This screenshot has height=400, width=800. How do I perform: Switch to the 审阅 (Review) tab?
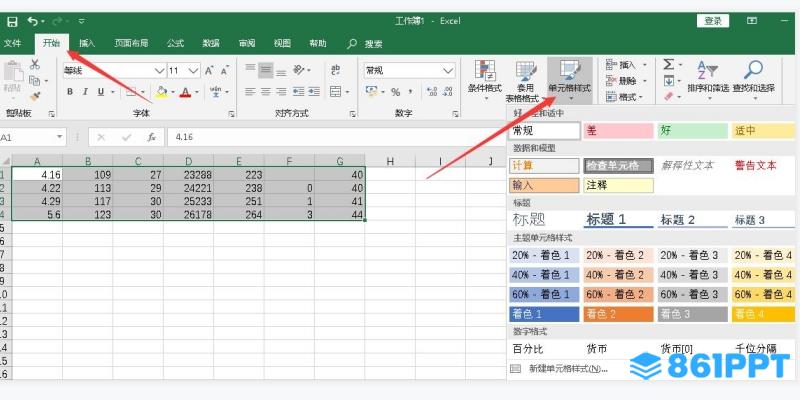tap(247, 44)
